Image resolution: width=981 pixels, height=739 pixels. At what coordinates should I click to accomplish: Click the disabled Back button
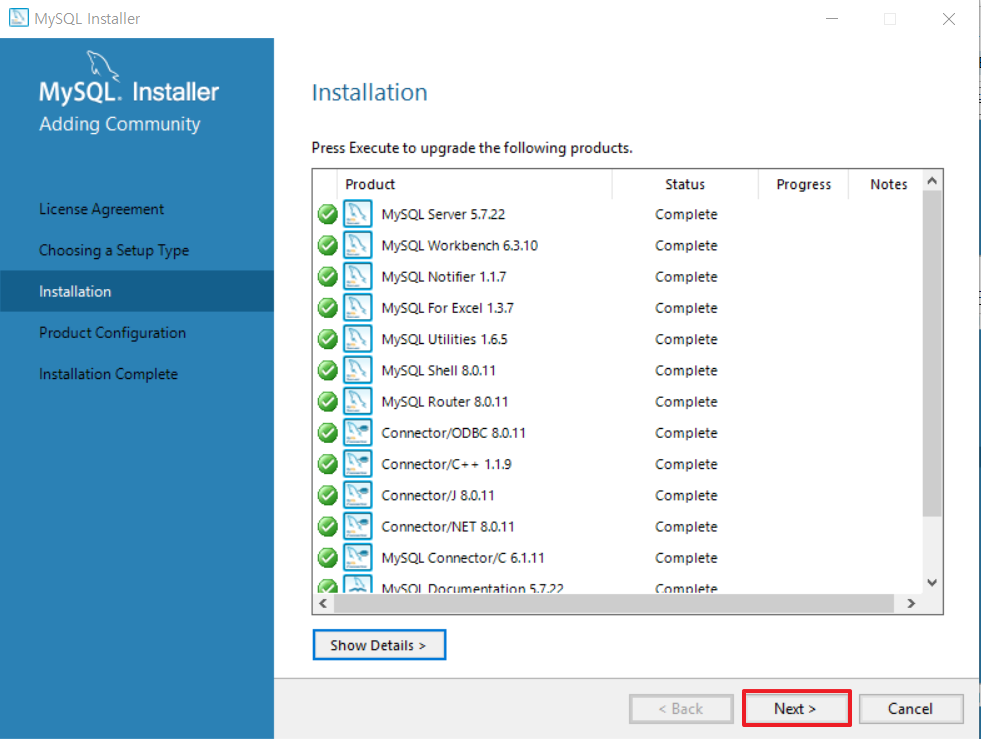681,708
